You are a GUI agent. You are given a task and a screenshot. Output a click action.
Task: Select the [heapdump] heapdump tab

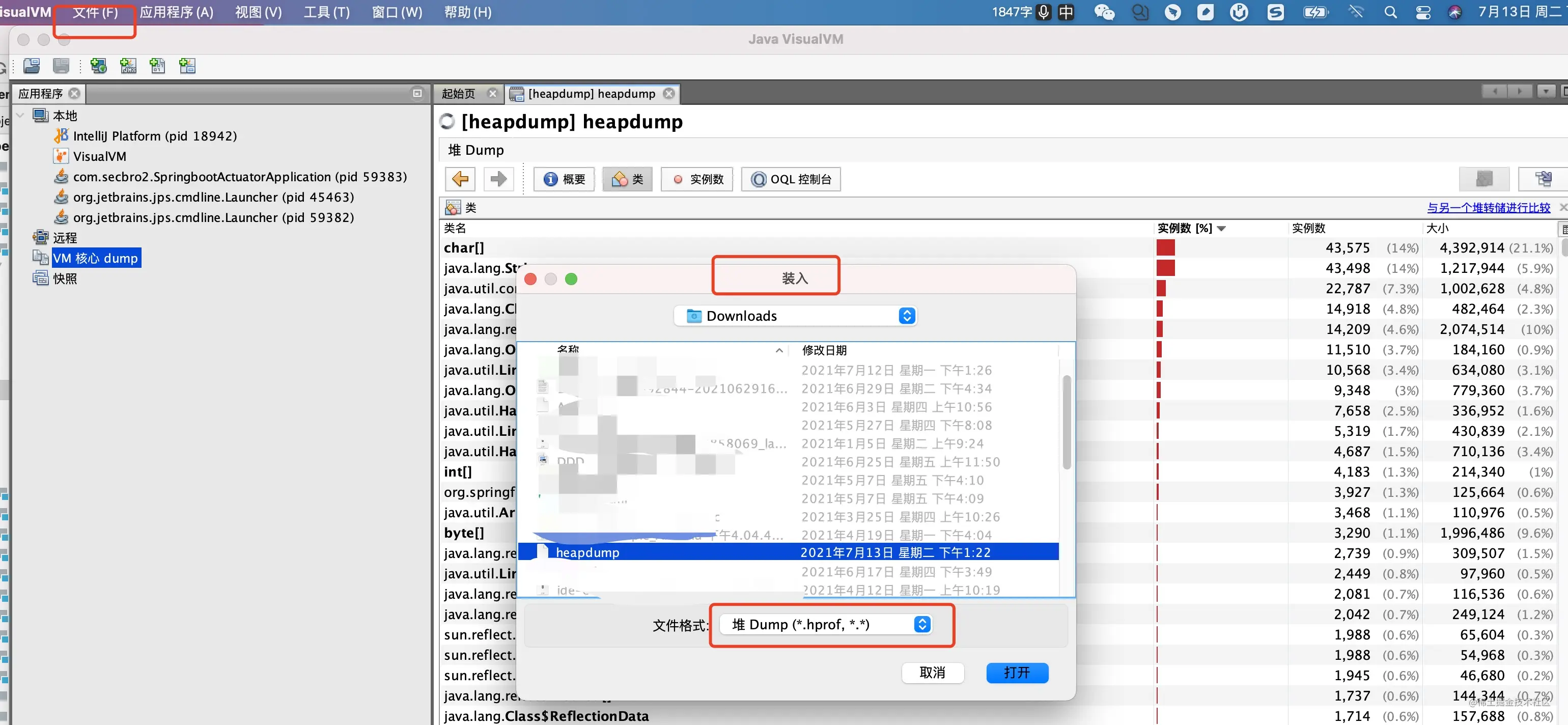pyautogui.click(x=591, y=93)
